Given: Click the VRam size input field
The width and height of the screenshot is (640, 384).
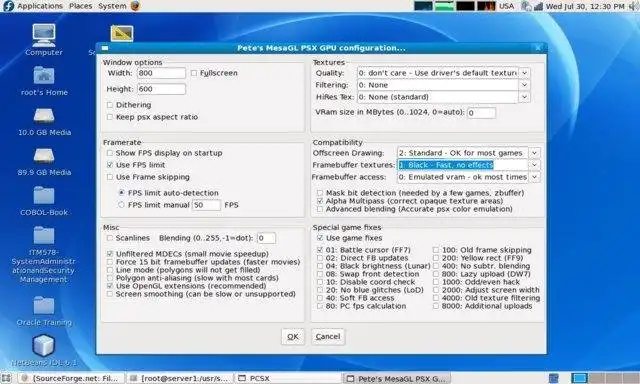Looking at the screenshot, I should click(481, 113).
